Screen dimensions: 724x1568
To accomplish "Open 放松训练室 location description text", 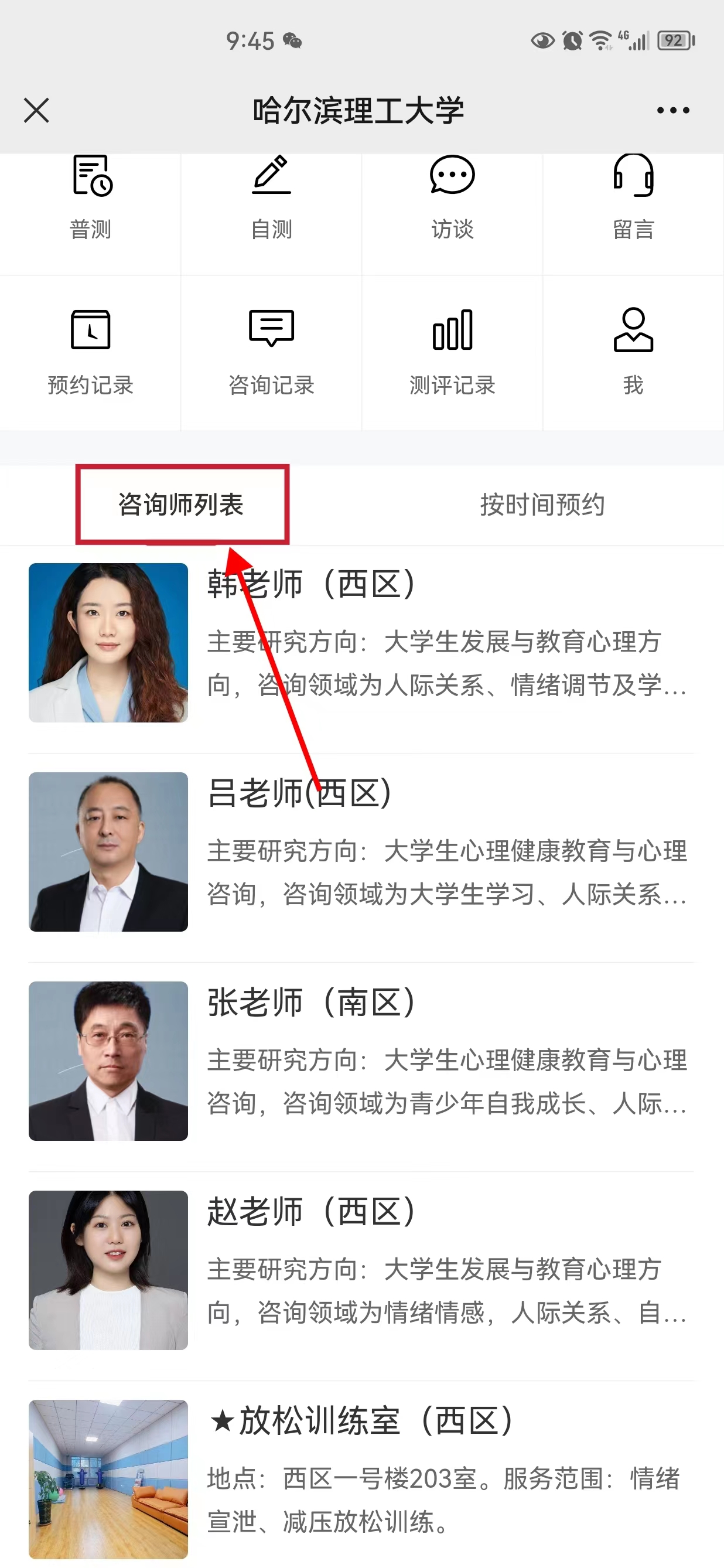I will click(x=443, y=1500).
